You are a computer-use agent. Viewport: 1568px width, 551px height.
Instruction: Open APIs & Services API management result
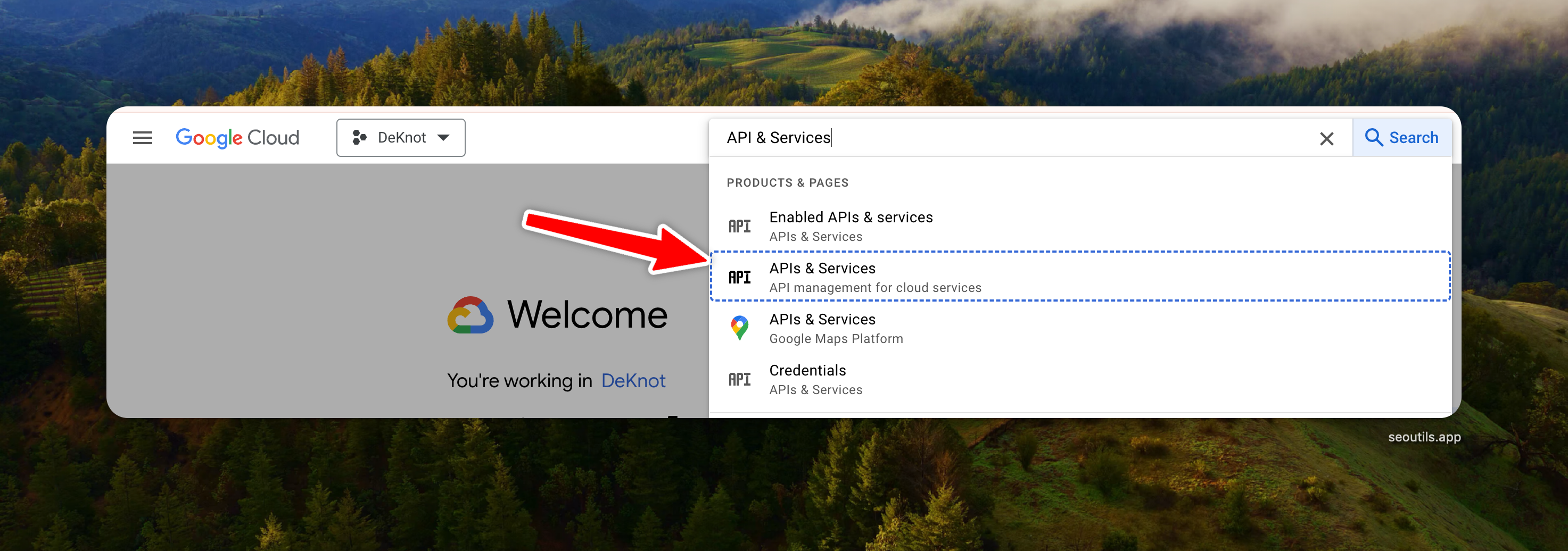pyautogui.click(x=874, y=277)
